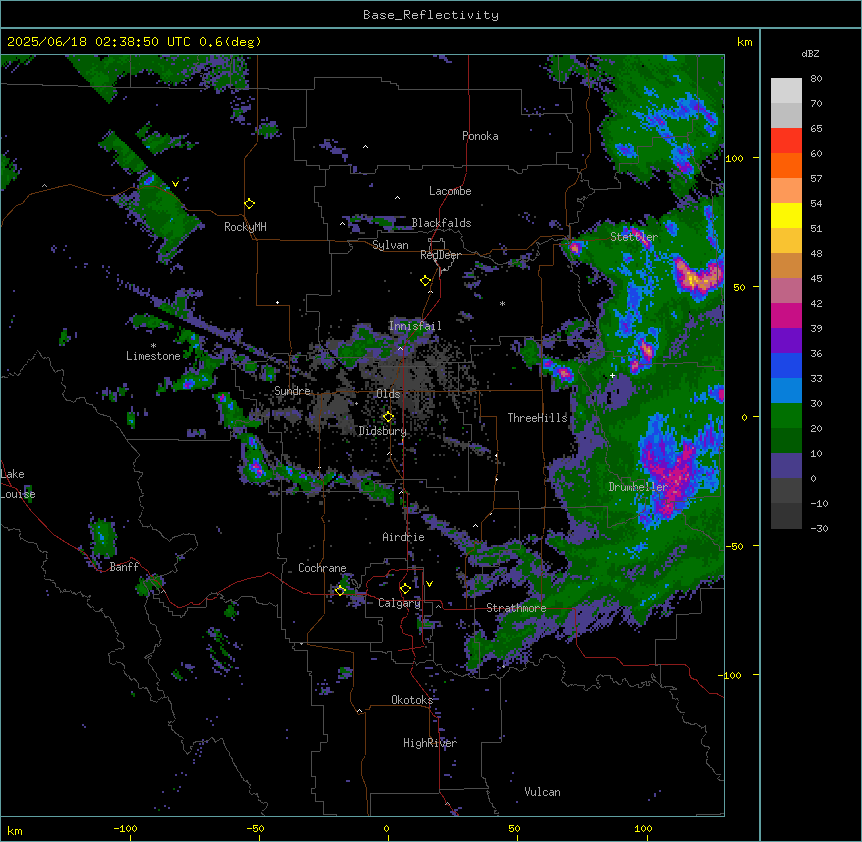Select the Sylvan label
Image resolution: width=862 pixels, height=842 pixels.
[x=390, y=245]
